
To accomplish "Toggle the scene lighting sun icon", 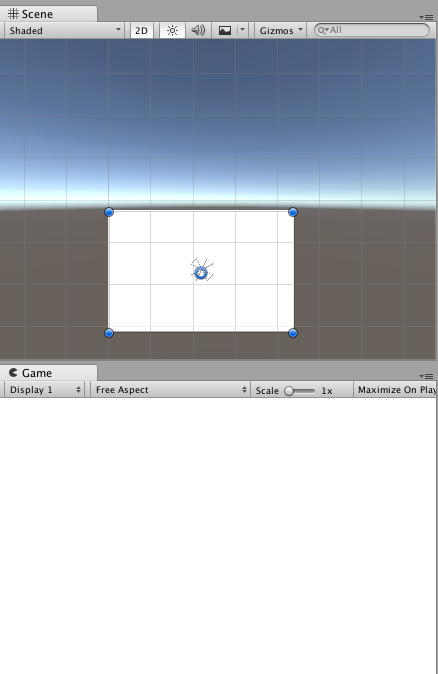I will (172, 31).
